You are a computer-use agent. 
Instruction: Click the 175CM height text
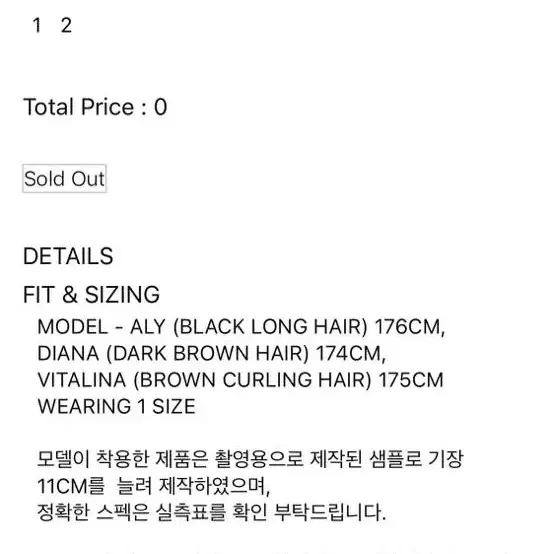coord(411,380)
